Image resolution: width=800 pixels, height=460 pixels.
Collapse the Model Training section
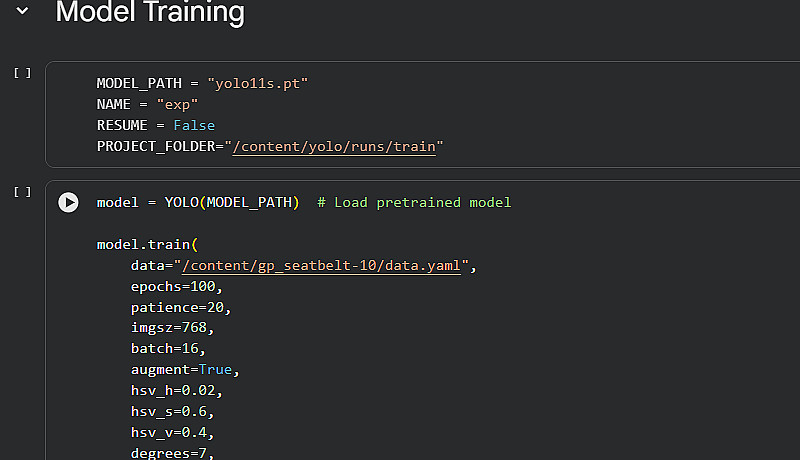tap(22, 13)
